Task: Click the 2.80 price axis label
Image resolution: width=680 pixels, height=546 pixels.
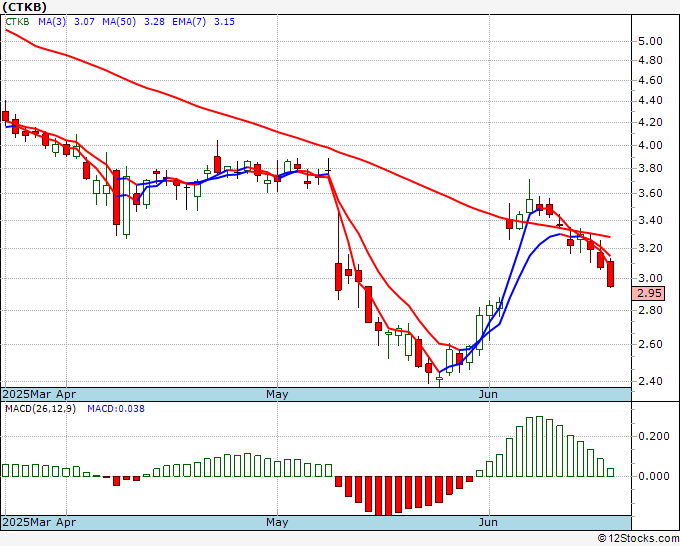Action: (650, 310)
